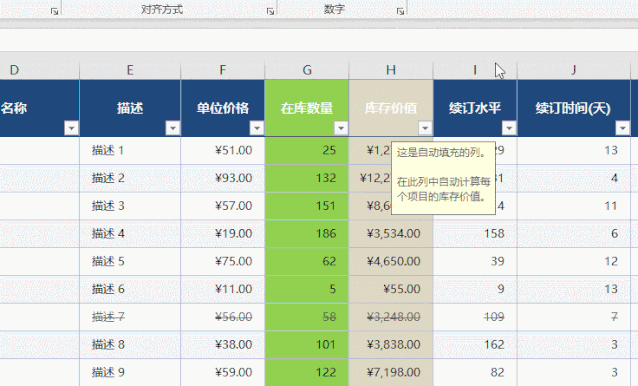Select unit price cell ¥11.00

pyautogui.click(x=223, y=289)
